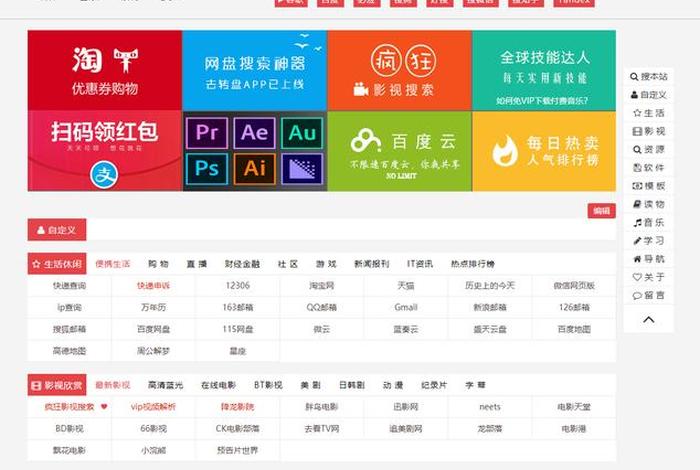Open 搜本站 search in the sidebar

(649, 77)
